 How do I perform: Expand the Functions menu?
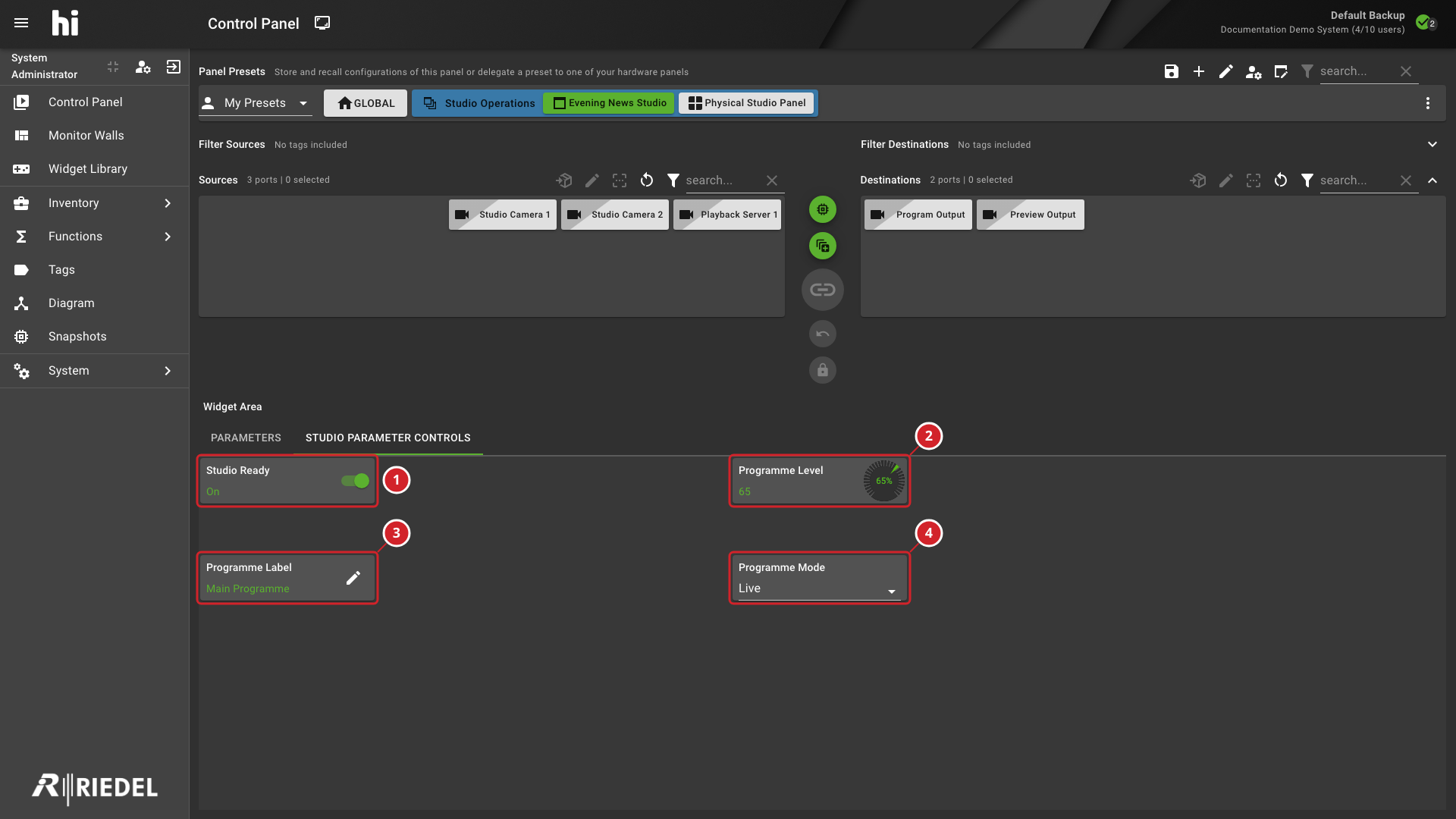tap(94, 237)
